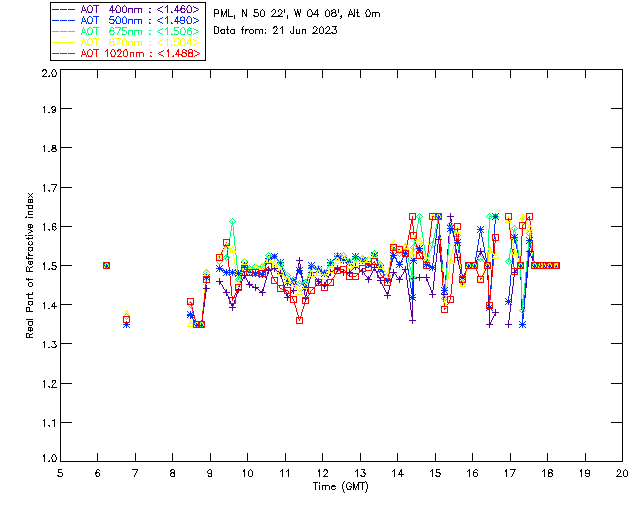Click the x-axis tick label 7

[x=135, y=473]
